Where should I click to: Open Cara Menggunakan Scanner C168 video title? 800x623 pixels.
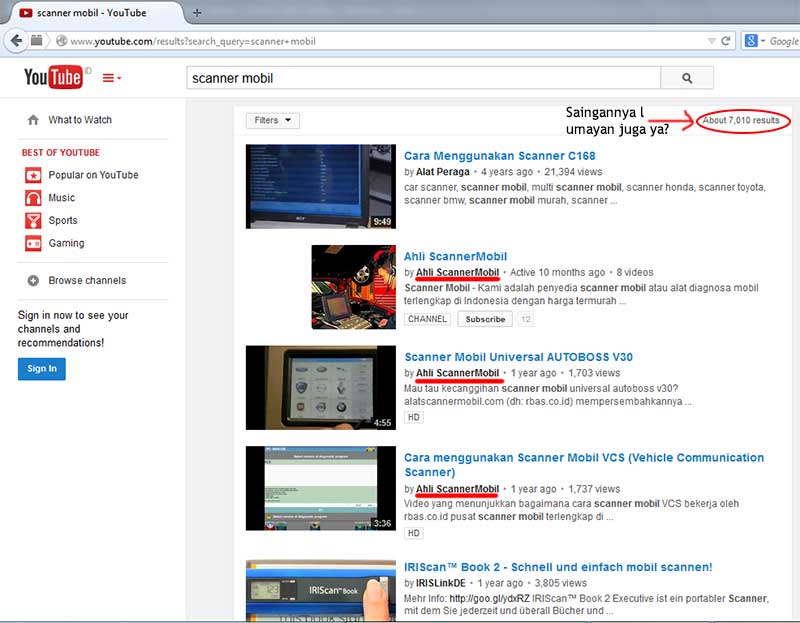coord(499,156)
